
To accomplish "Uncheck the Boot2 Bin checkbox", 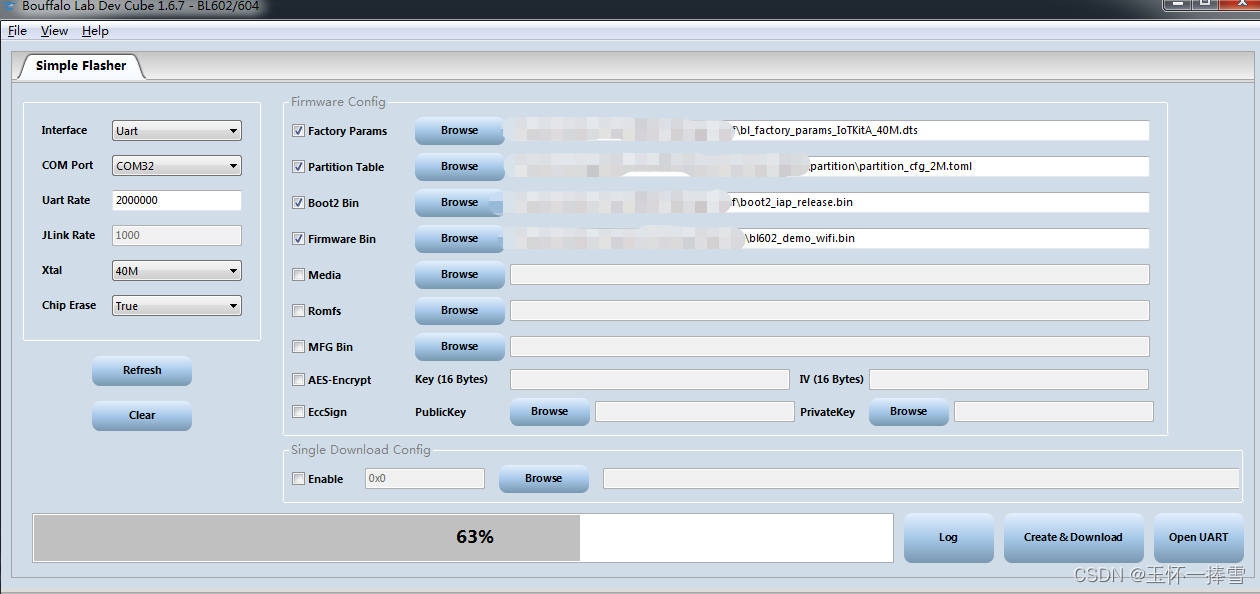I will 298,203.
